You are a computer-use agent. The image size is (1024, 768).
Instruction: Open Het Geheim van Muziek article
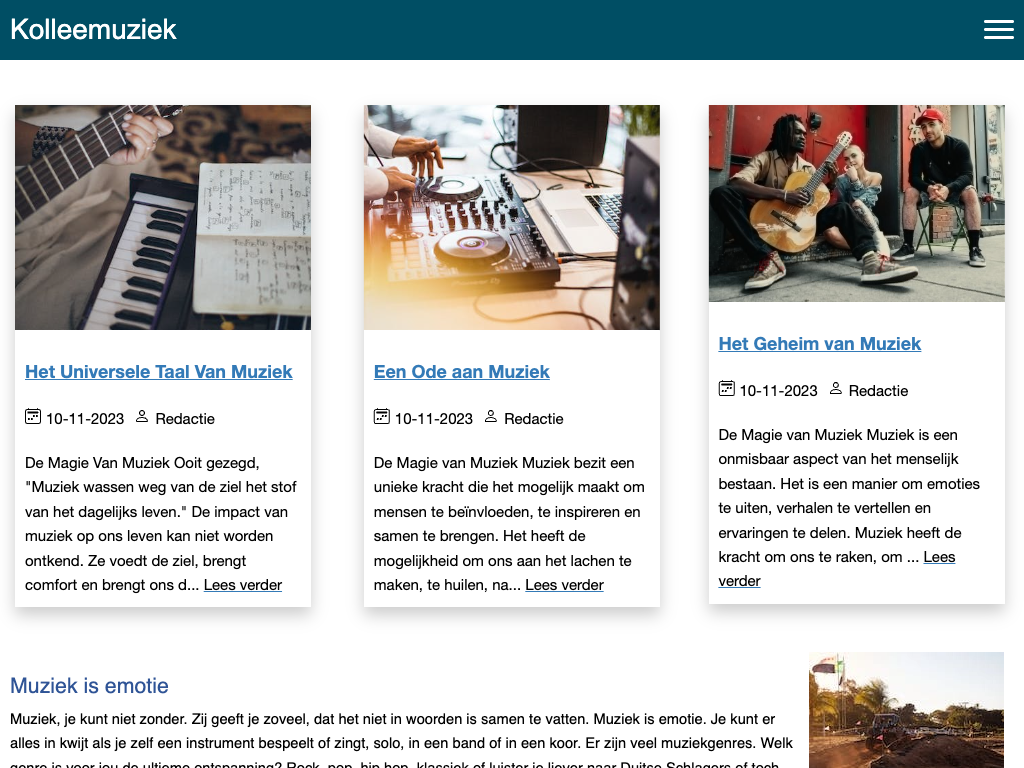point(820,344)
